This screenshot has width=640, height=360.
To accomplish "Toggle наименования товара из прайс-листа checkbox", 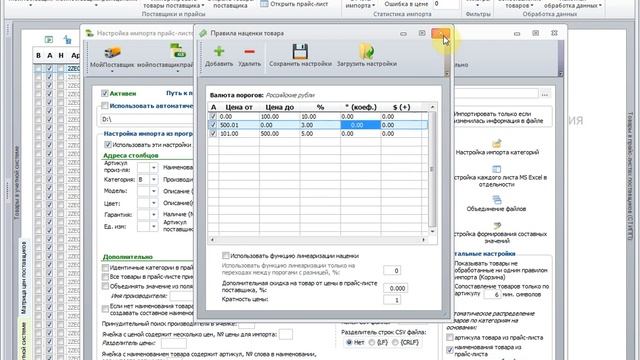I will (450, 350).
